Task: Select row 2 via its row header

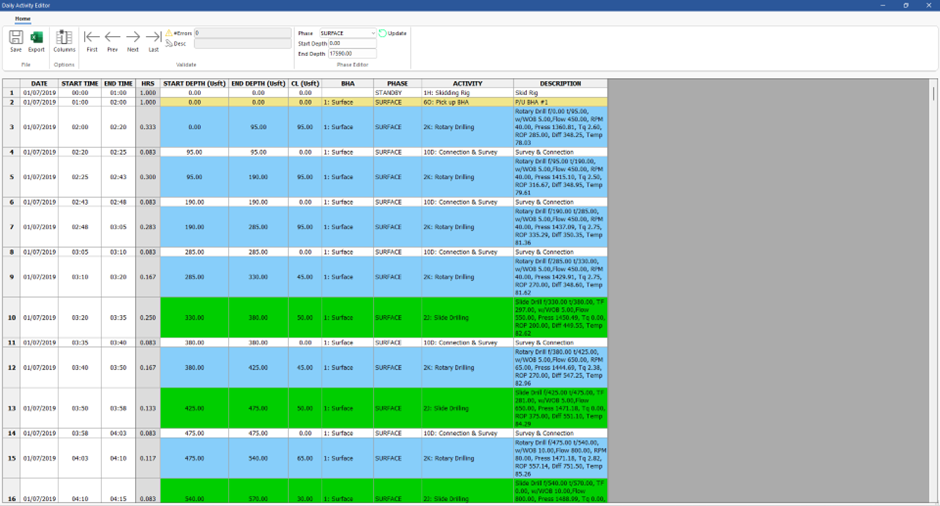Action: pyautogui.click(x=11, y=102)
